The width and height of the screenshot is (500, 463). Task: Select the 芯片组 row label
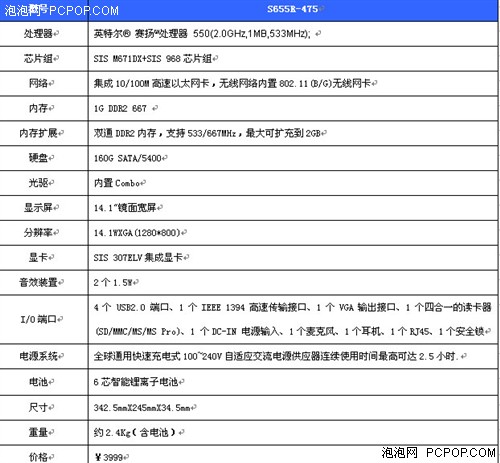38,59
